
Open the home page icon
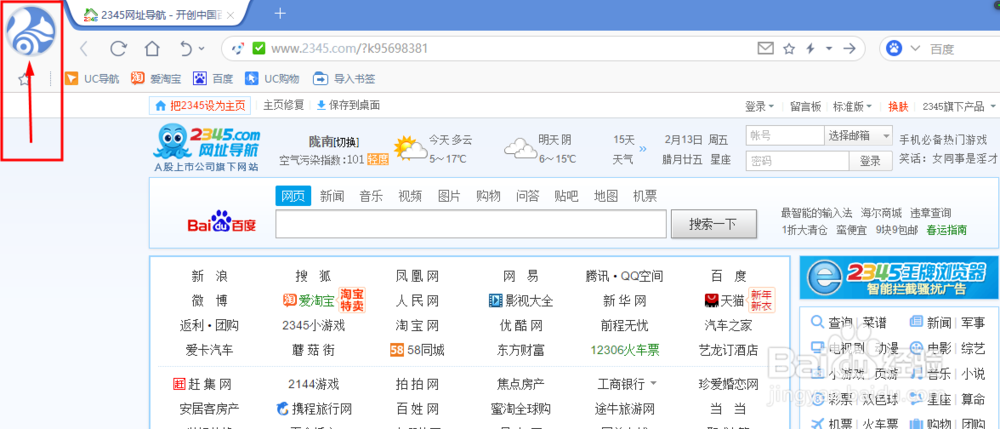pos(152,48)
